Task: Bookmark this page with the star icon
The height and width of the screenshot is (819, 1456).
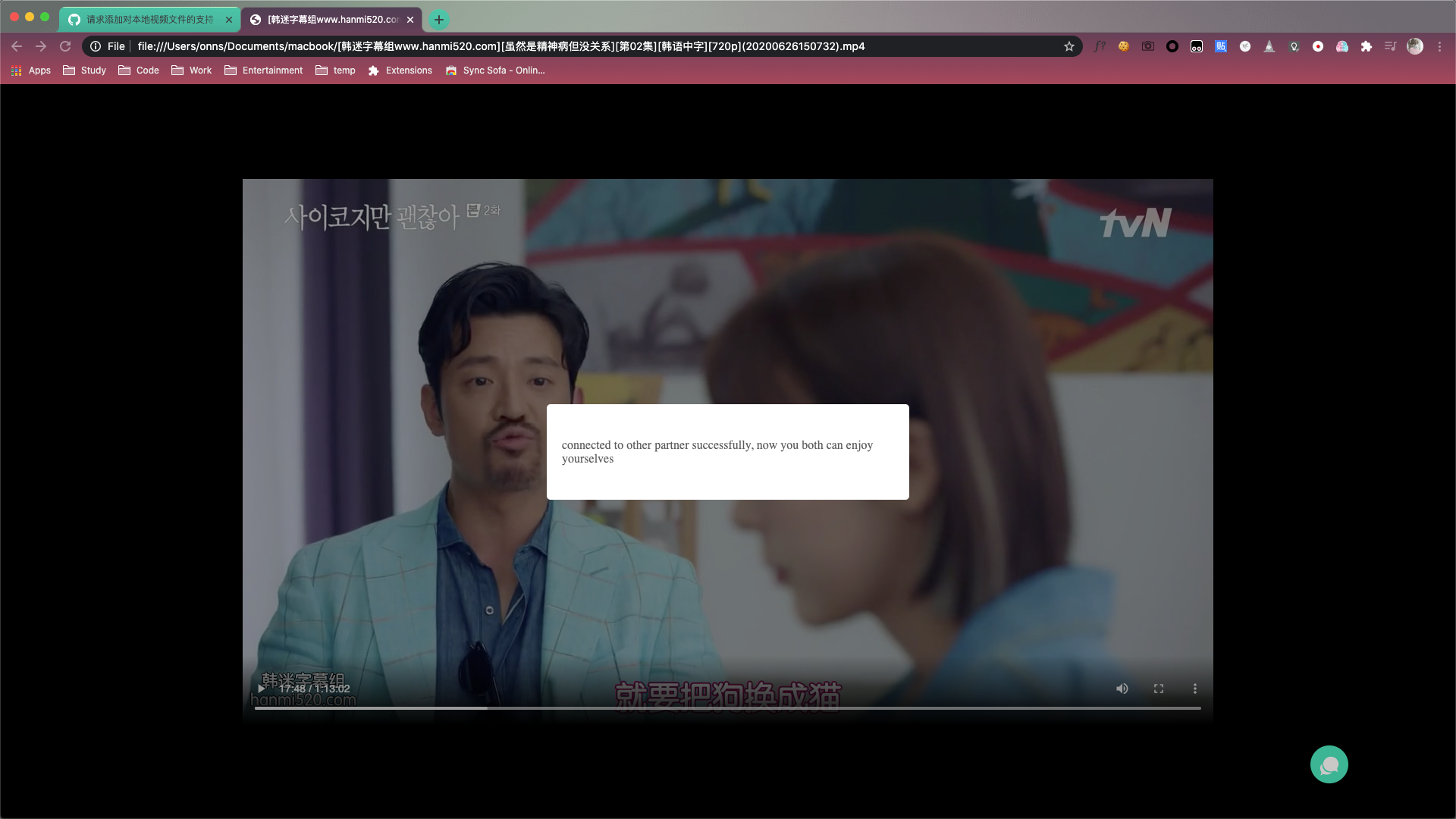Action: pos(1069,46)
